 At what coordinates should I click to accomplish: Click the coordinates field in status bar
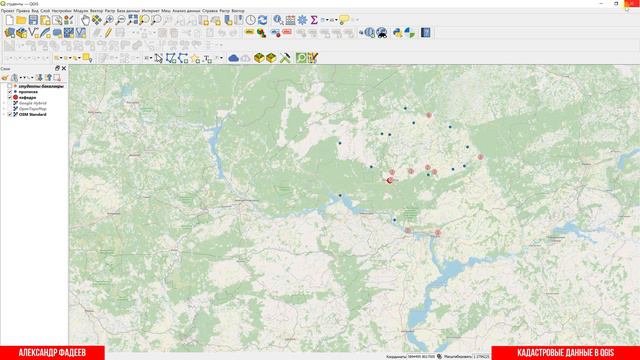pyautogui.click(x=421, y=356)
